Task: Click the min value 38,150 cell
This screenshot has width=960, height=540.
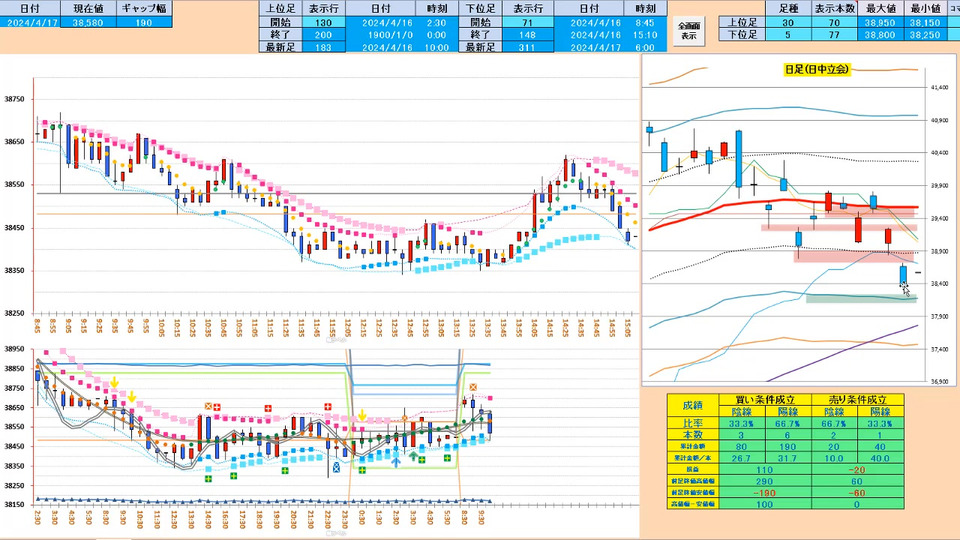Action: click(925, 23)
